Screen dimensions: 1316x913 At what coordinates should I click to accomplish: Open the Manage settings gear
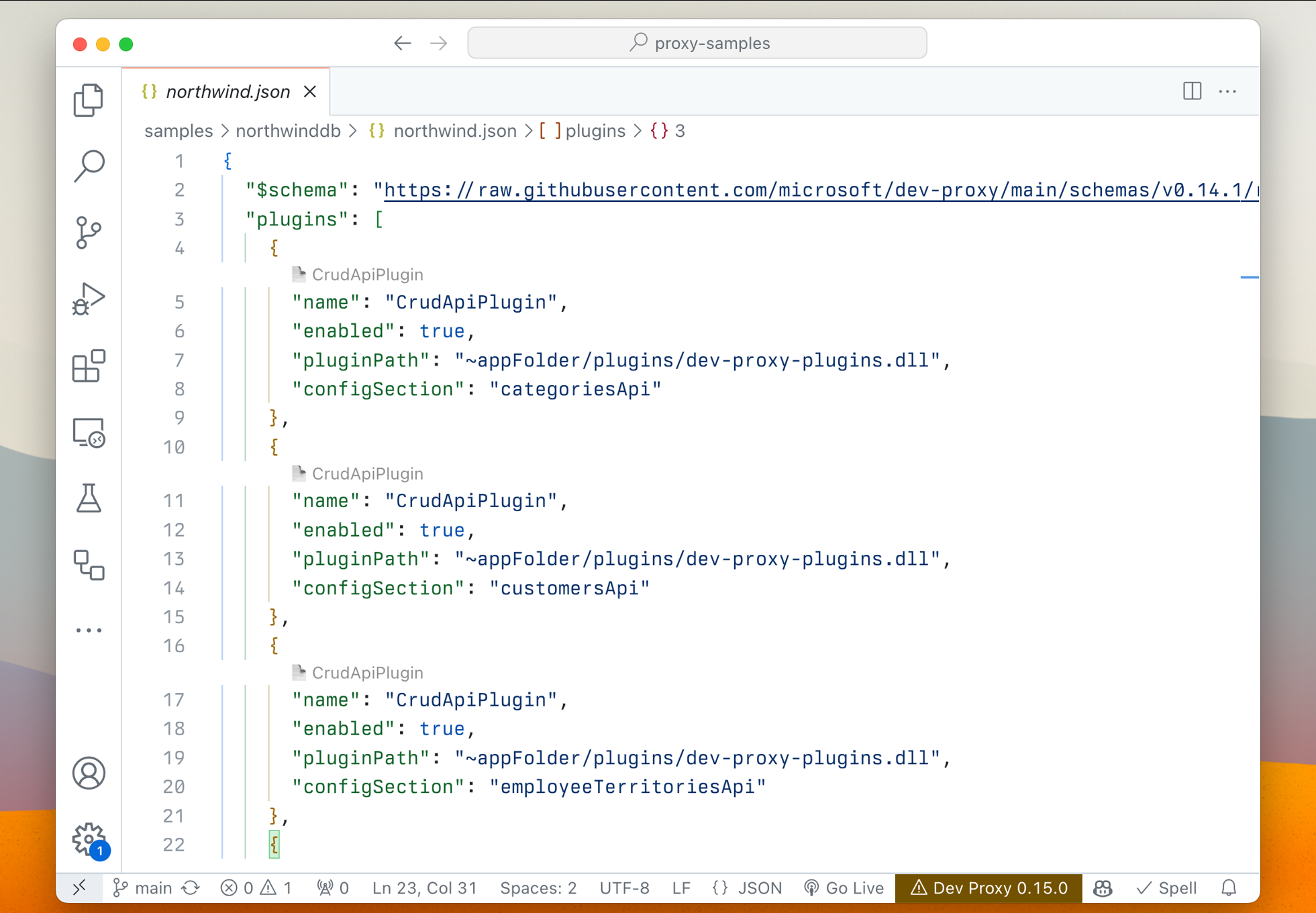pos(88,840)
